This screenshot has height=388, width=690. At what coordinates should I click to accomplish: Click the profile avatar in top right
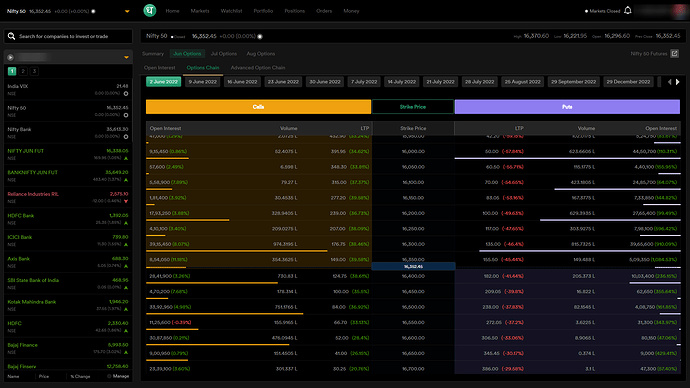pos(680,11)
